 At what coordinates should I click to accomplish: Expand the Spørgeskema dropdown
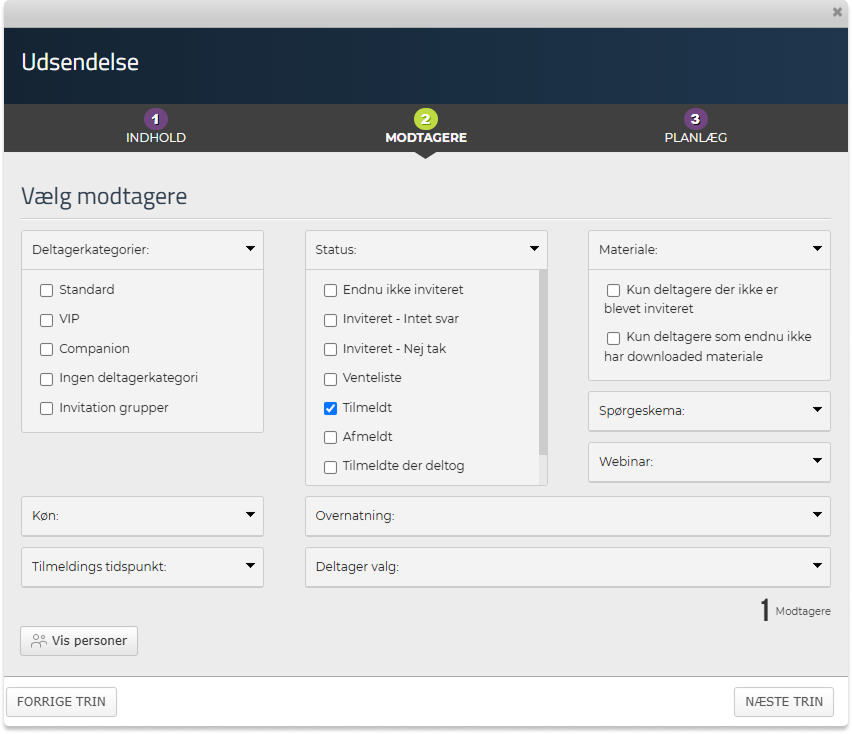(x=816, y=410)
